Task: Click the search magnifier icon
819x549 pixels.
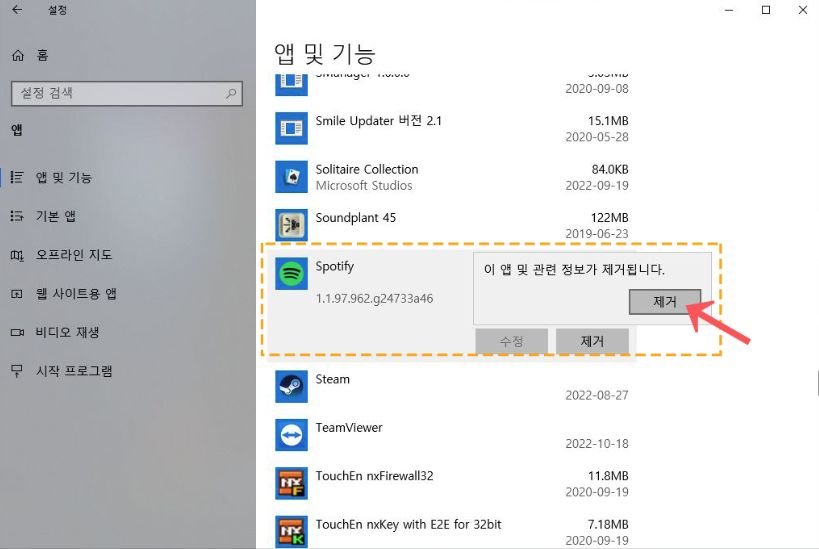Action: pos(230,94)
